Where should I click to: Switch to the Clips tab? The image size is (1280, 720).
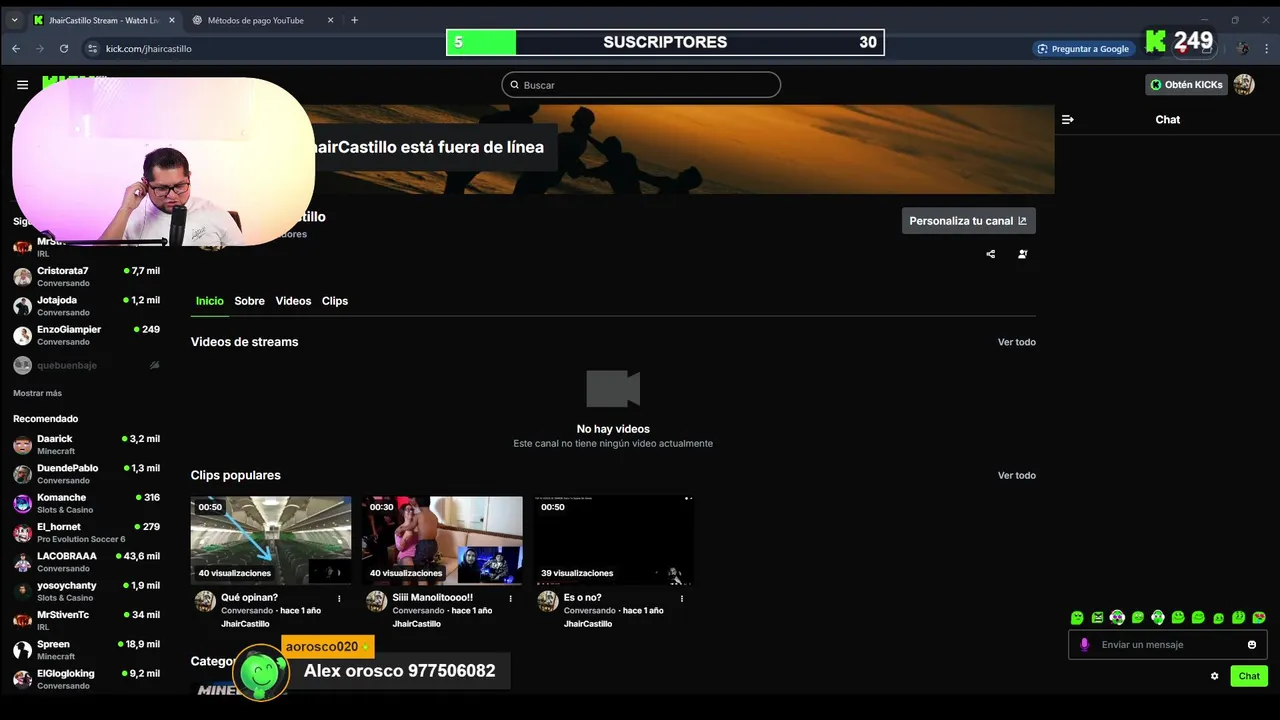click(335, 301)
